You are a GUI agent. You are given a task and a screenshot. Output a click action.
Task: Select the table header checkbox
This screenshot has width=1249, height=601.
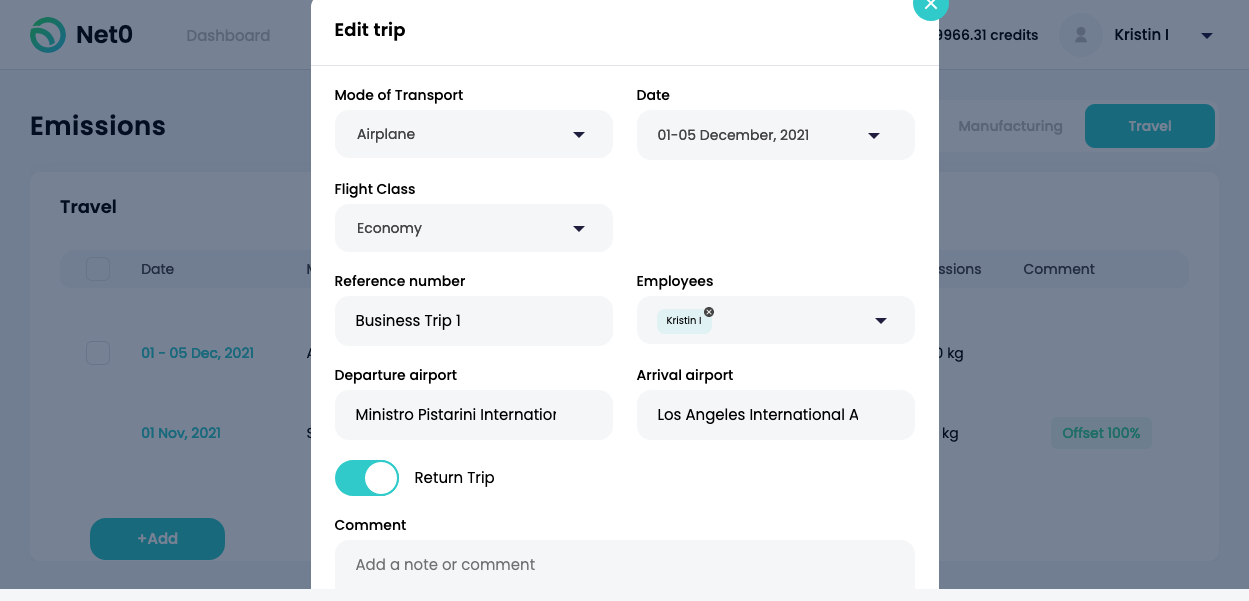pyautogui.click(x=98, y=269)
